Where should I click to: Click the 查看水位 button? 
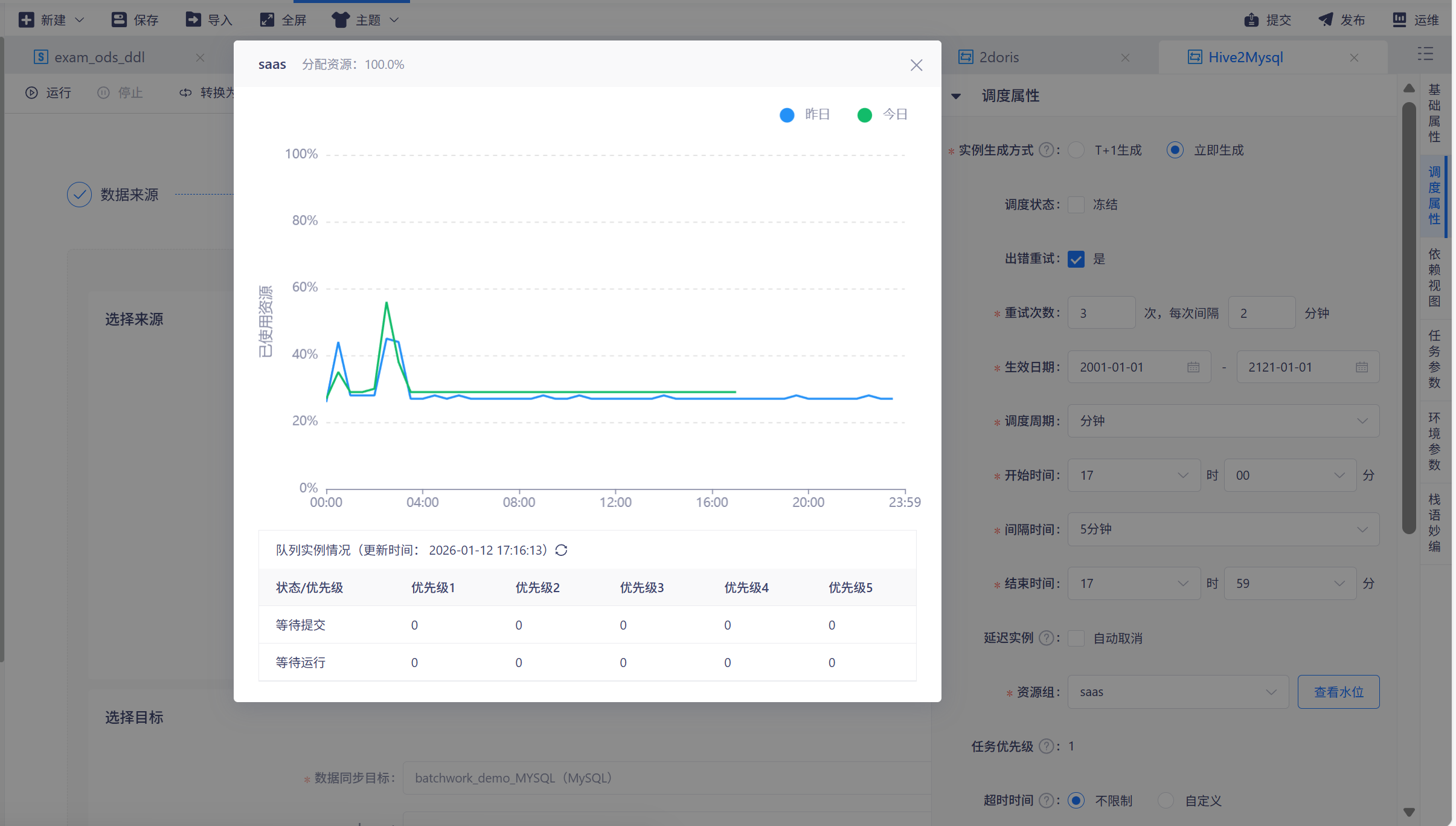click(1339, 692)
